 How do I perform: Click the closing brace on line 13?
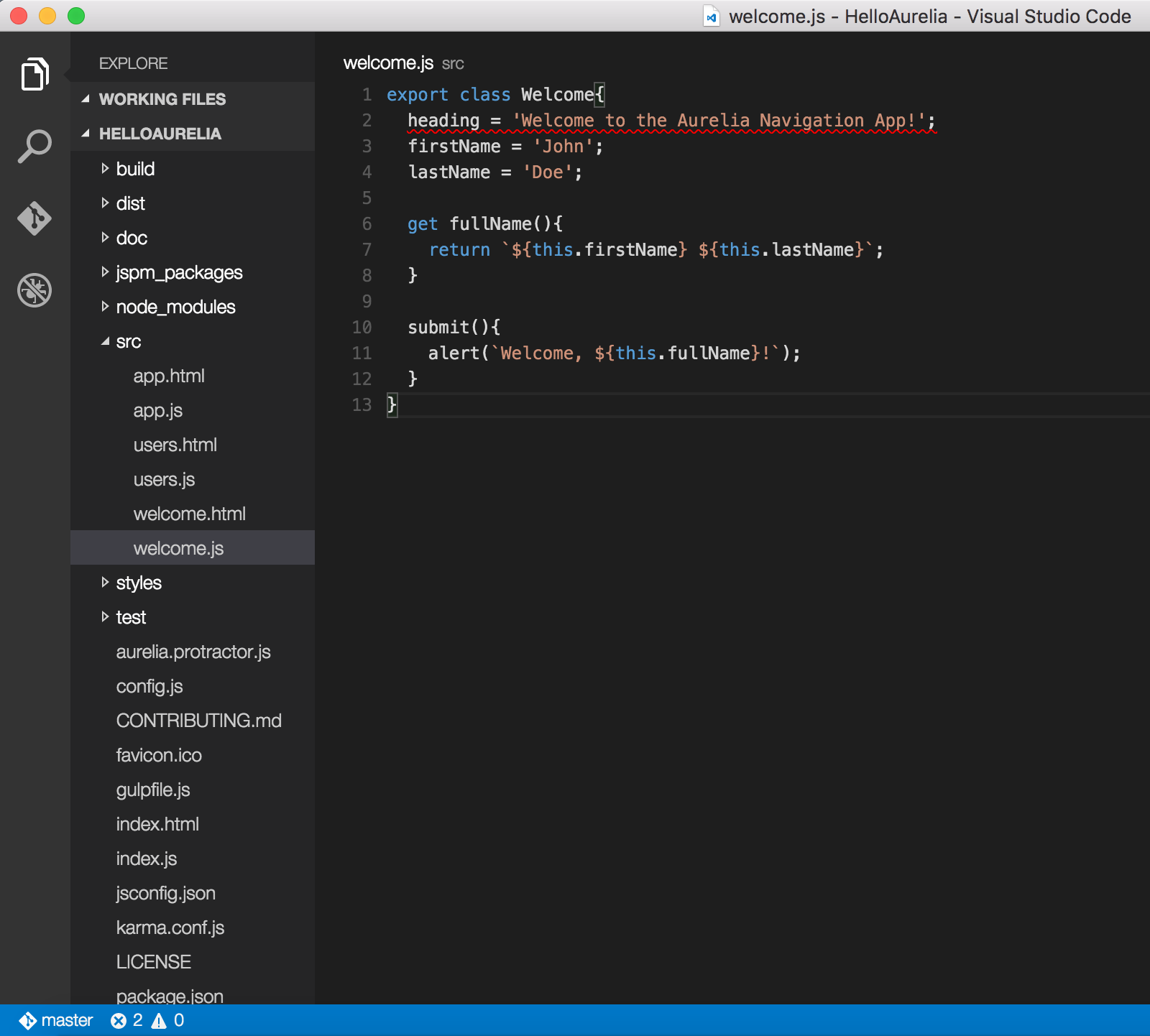[x=392, y=404]
